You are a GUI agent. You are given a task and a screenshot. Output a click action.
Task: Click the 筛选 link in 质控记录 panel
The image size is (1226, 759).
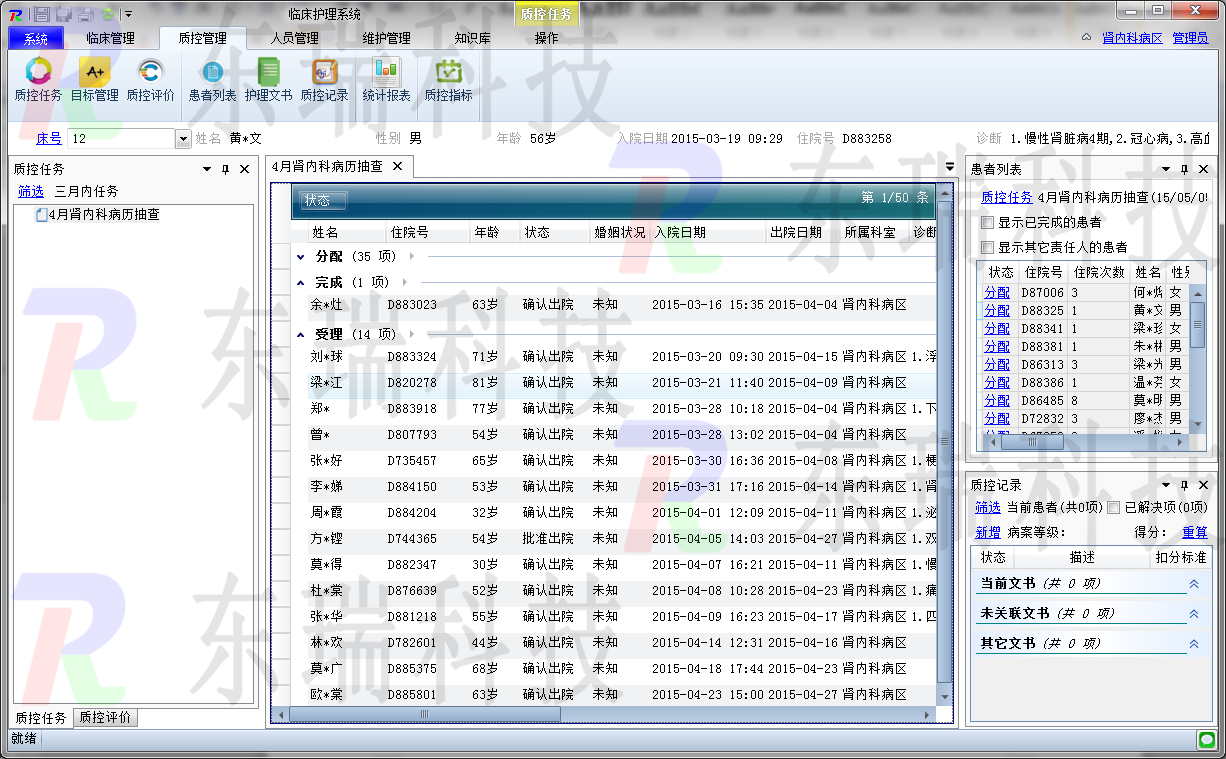tap(988, 508)
